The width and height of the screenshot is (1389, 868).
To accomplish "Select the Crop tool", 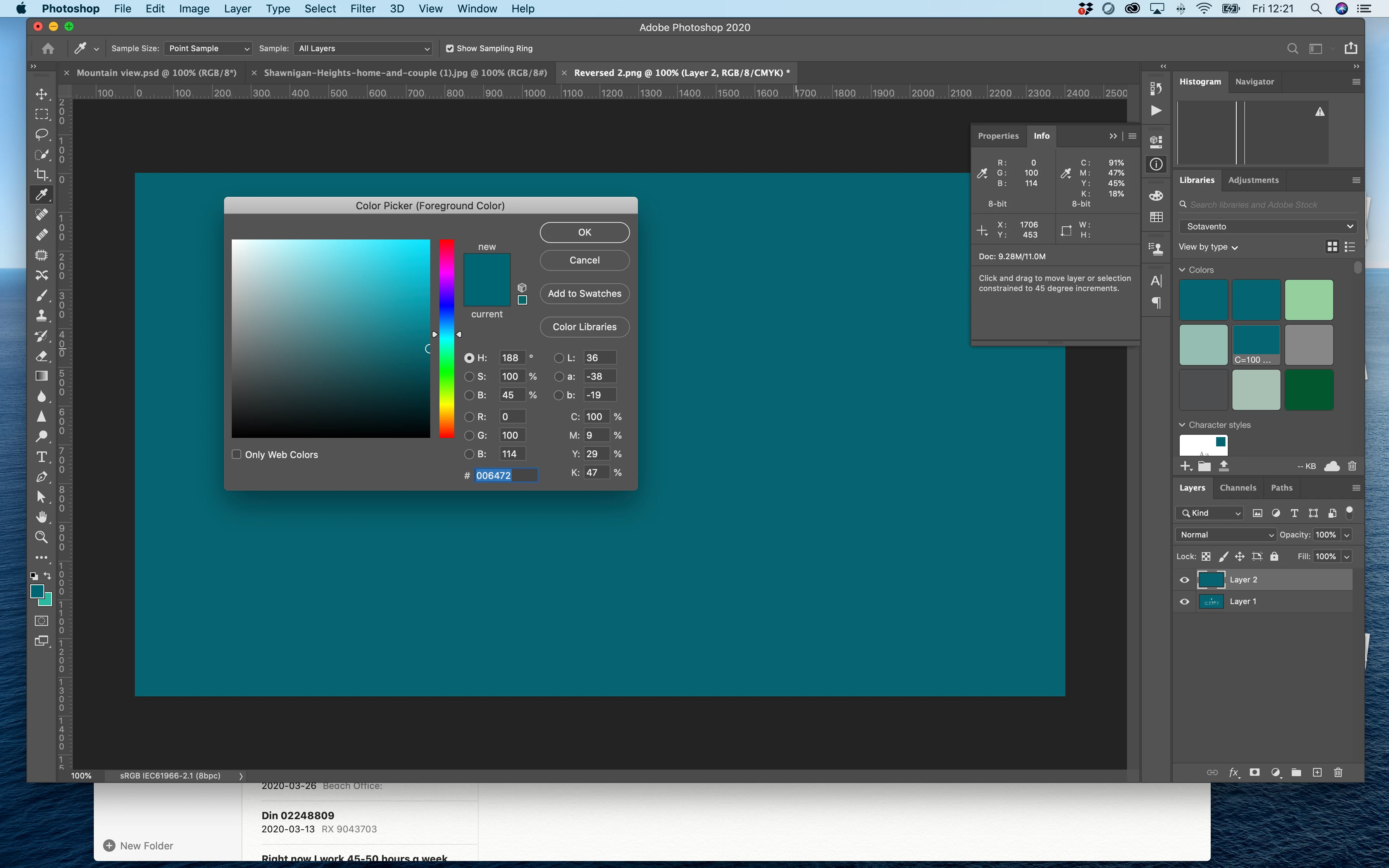I will (x=41, y=174).
